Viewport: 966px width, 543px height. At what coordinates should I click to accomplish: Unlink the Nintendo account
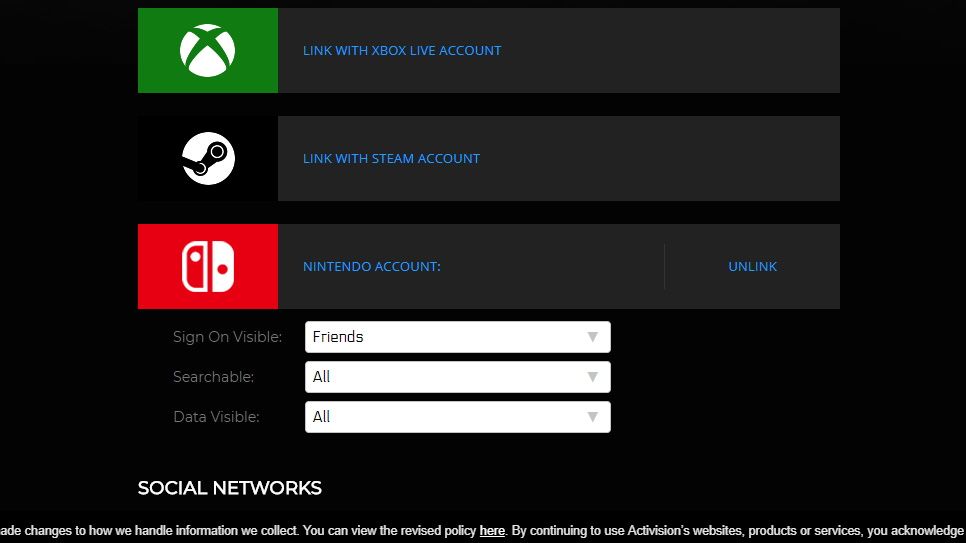752,266
